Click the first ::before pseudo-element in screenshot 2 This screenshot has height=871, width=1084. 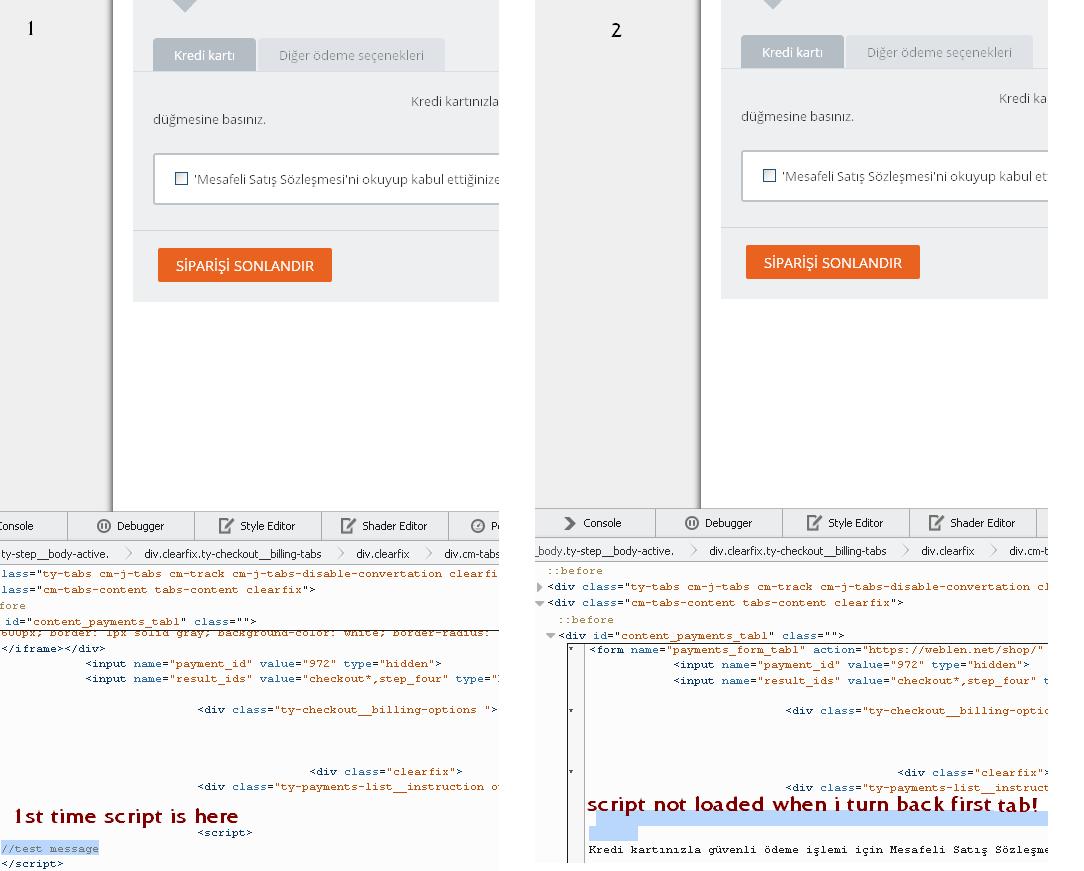[575, 572]
